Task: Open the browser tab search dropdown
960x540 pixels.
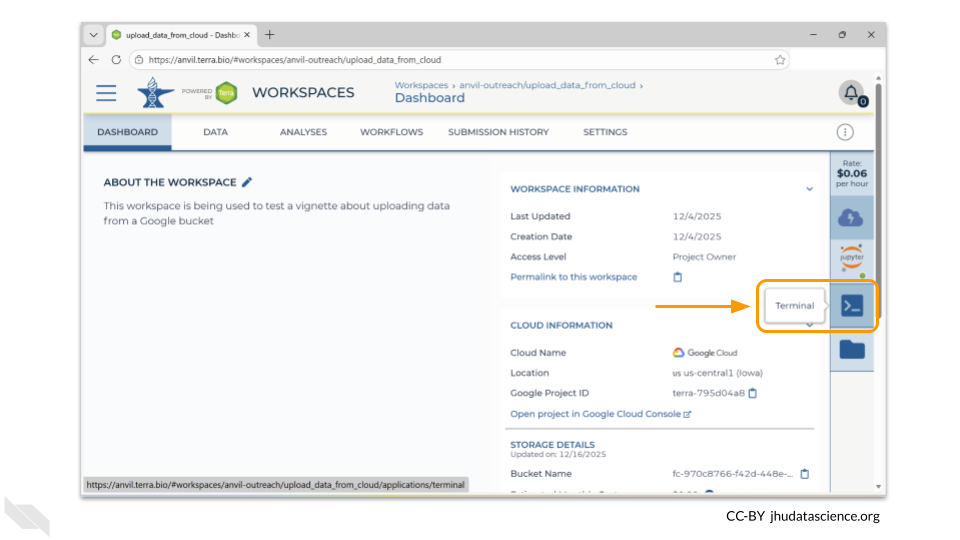Action: point(94,35)
